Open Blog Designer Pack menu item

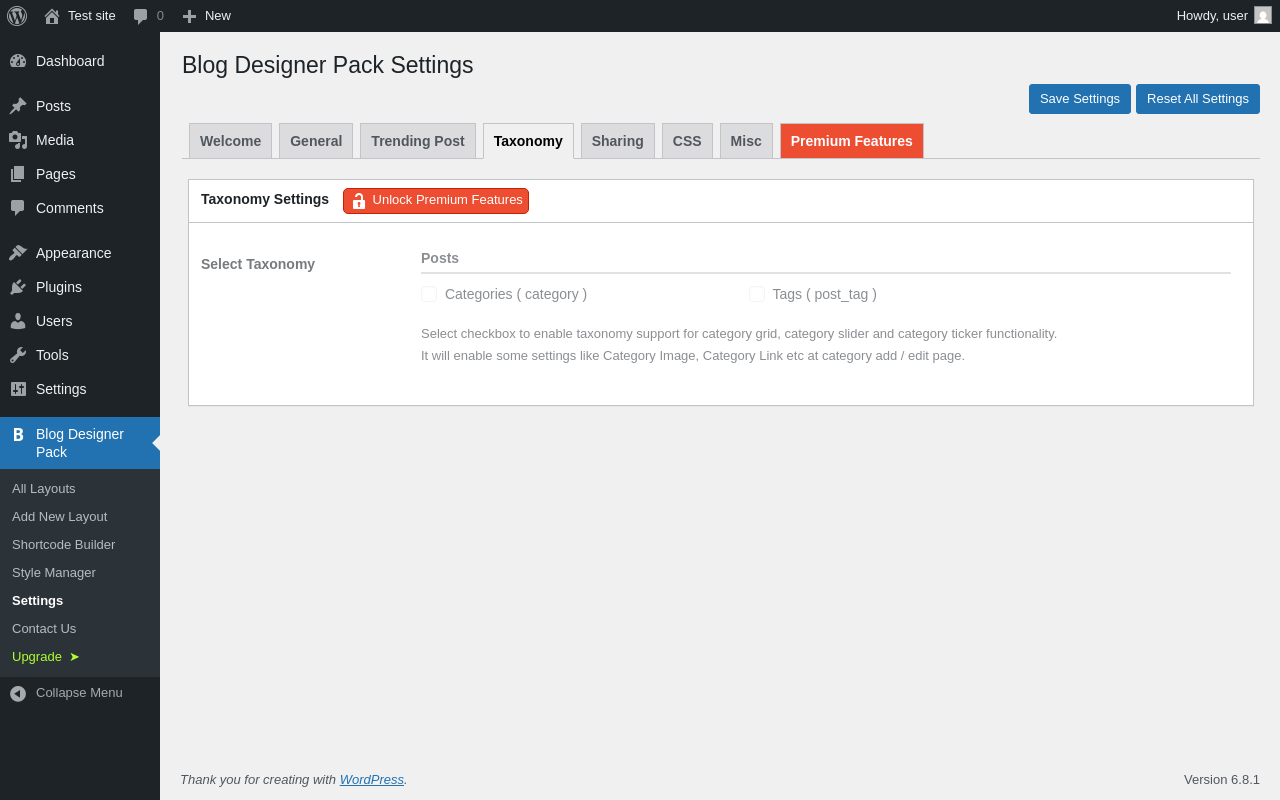pyautogui.click(x=80, y=443)
